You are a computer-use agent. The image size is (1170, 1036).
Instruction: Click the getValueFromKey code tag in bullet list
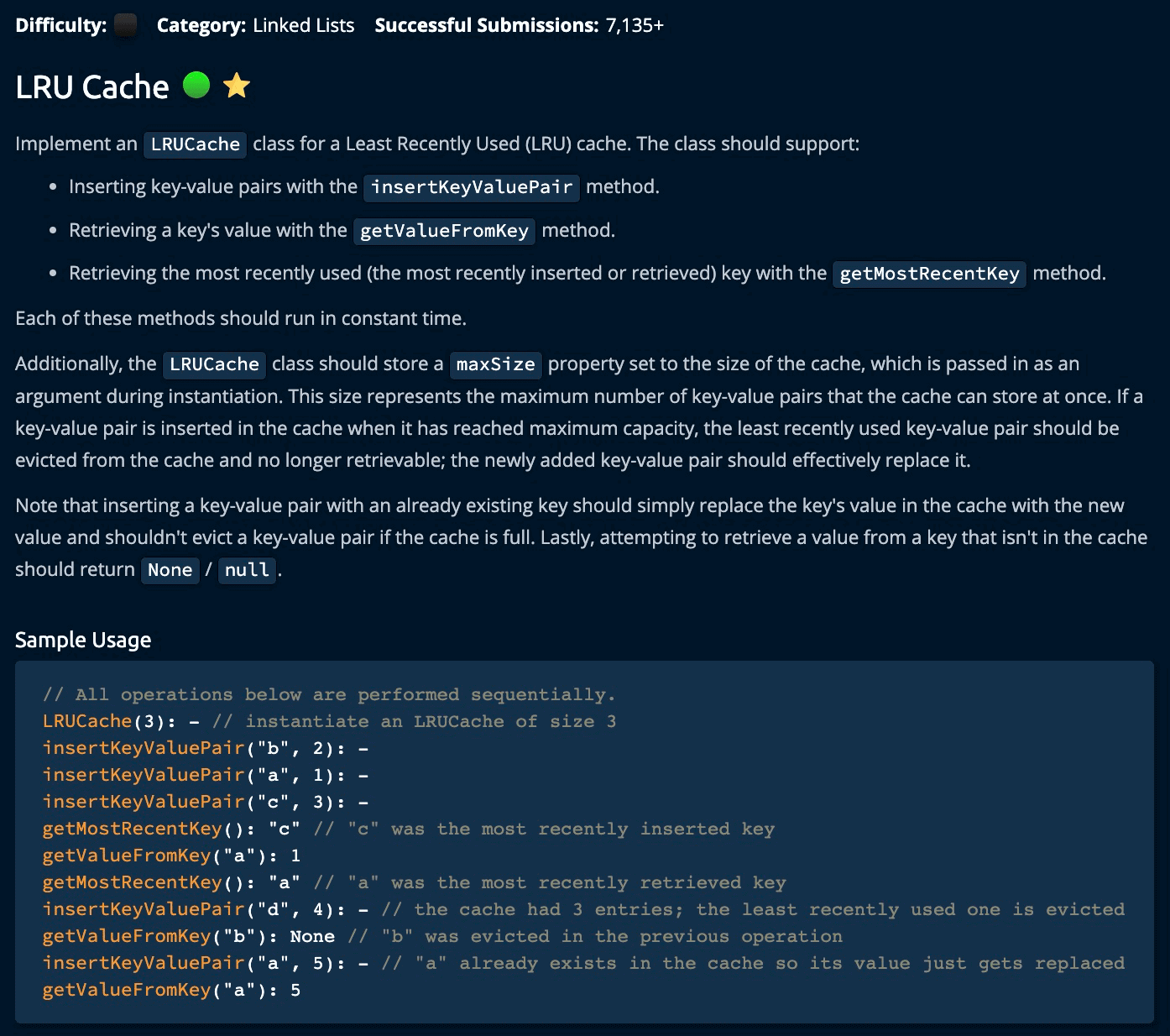(444, 231)
